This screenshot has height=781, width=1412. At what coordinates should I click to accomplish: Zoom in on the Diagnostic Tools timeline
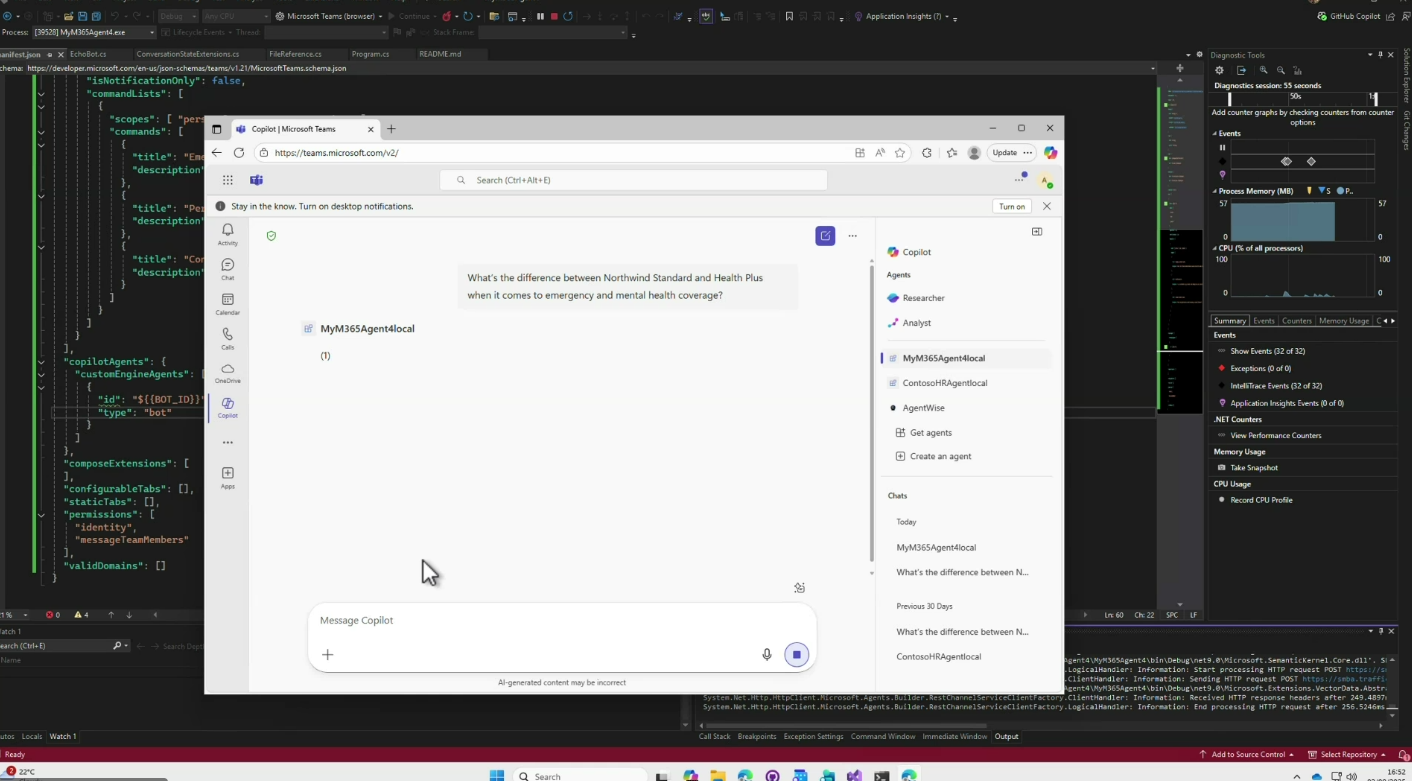[x=1263, y=70]
